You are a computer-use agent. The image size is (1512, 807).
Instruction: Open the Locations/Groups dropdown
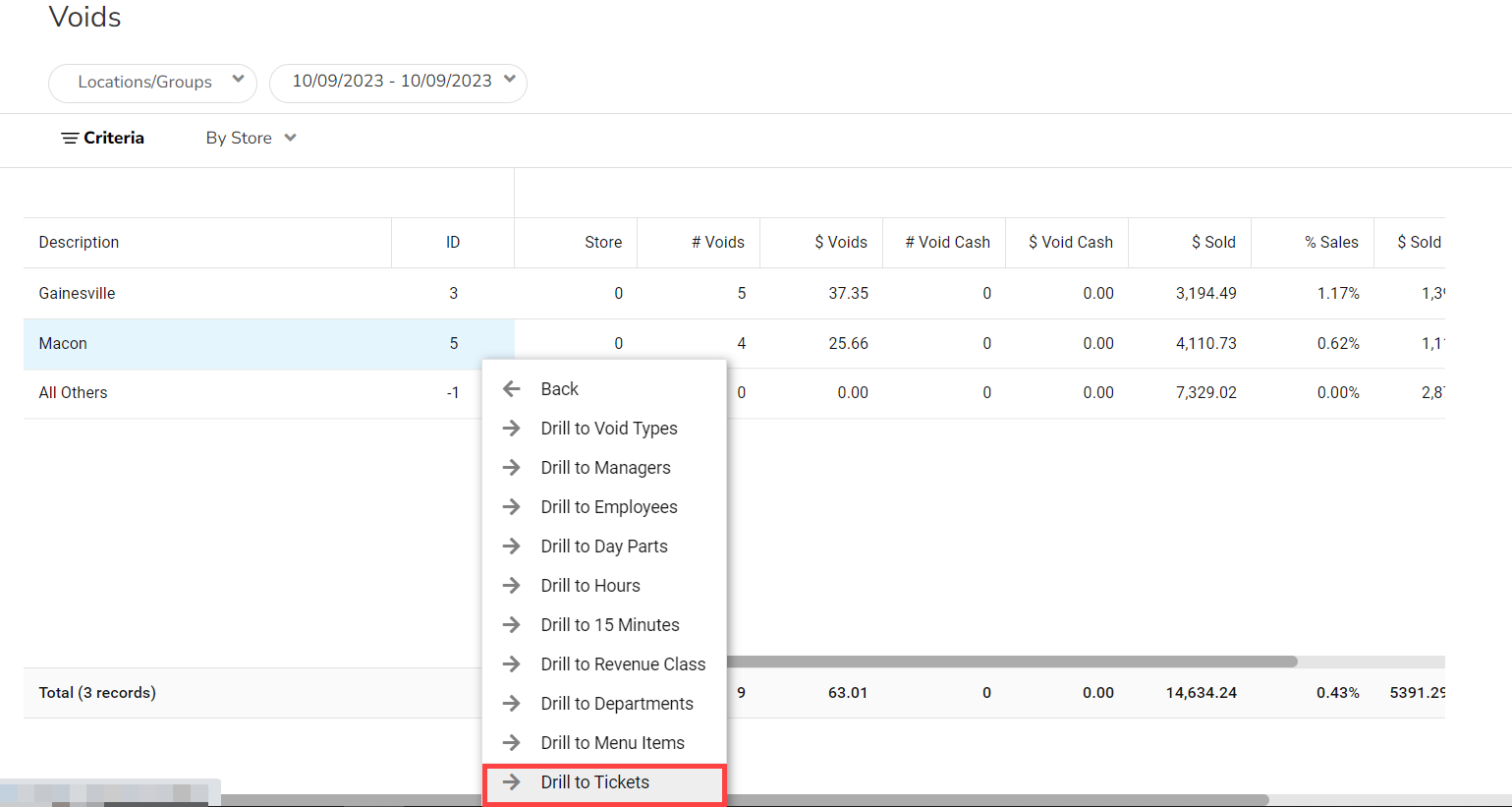pyautogui.click(x=152, y=83)
